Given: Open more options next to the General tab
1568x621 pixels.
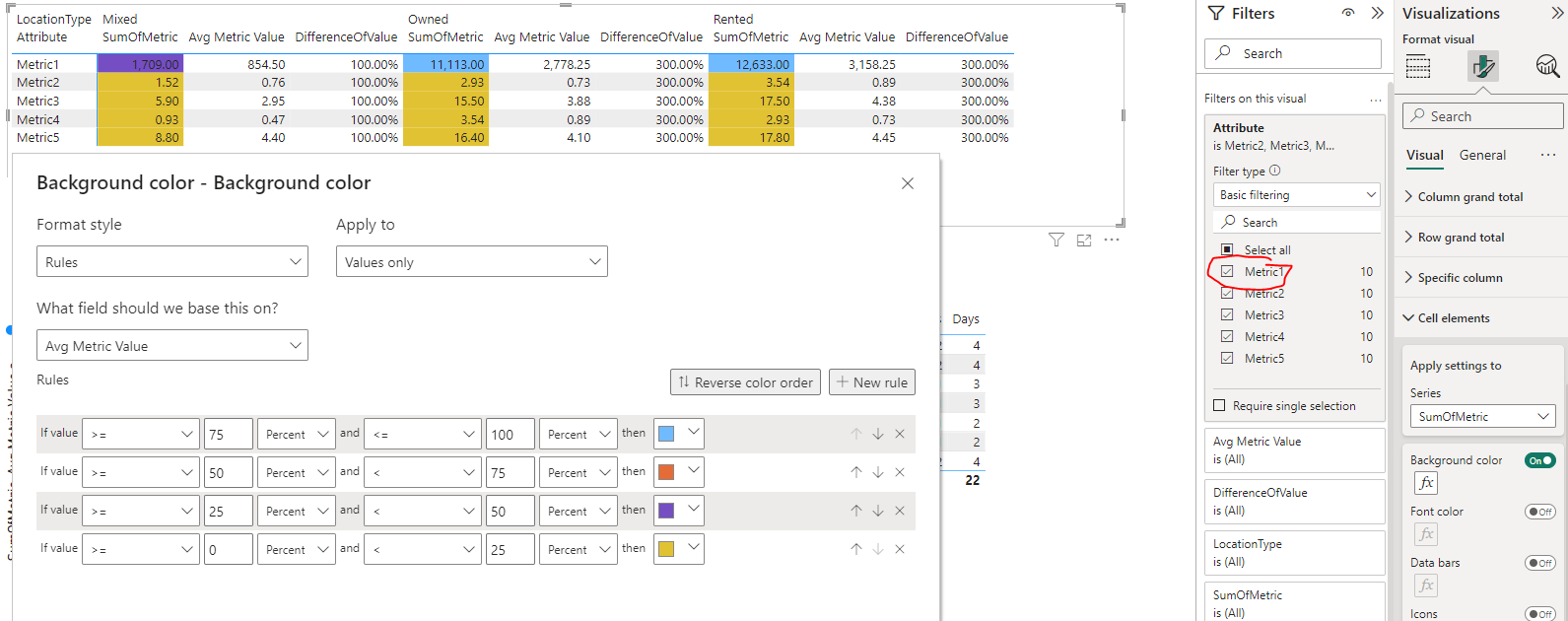Looking at the screenshot, I should pos(1548,155).
